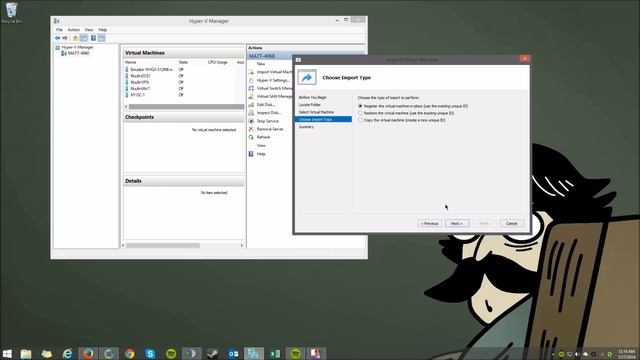Sort by the State column header
640x360 pixels.
(183, 62)
